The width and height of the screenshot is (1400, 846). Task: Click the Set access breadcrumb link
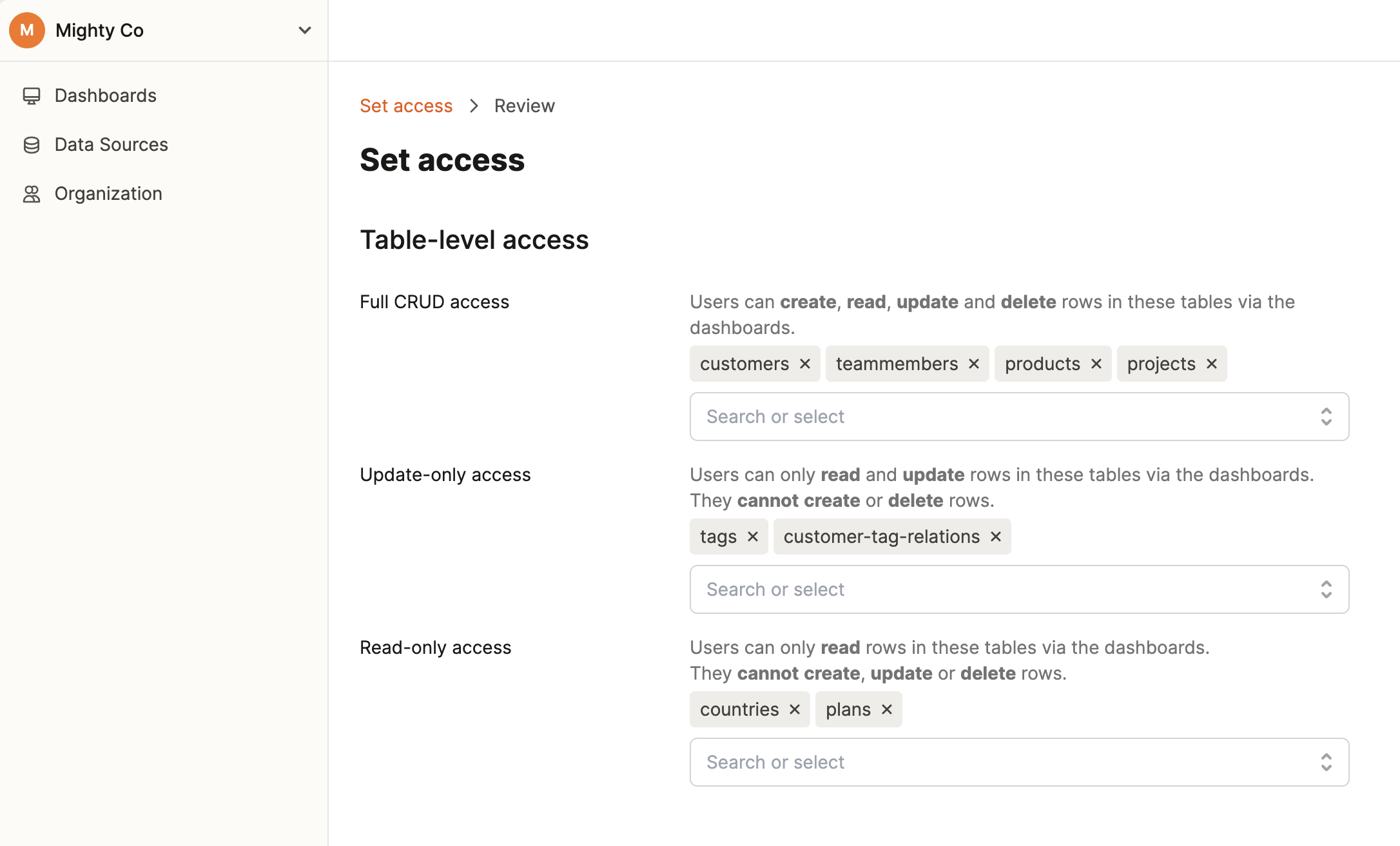coord(406,106)
